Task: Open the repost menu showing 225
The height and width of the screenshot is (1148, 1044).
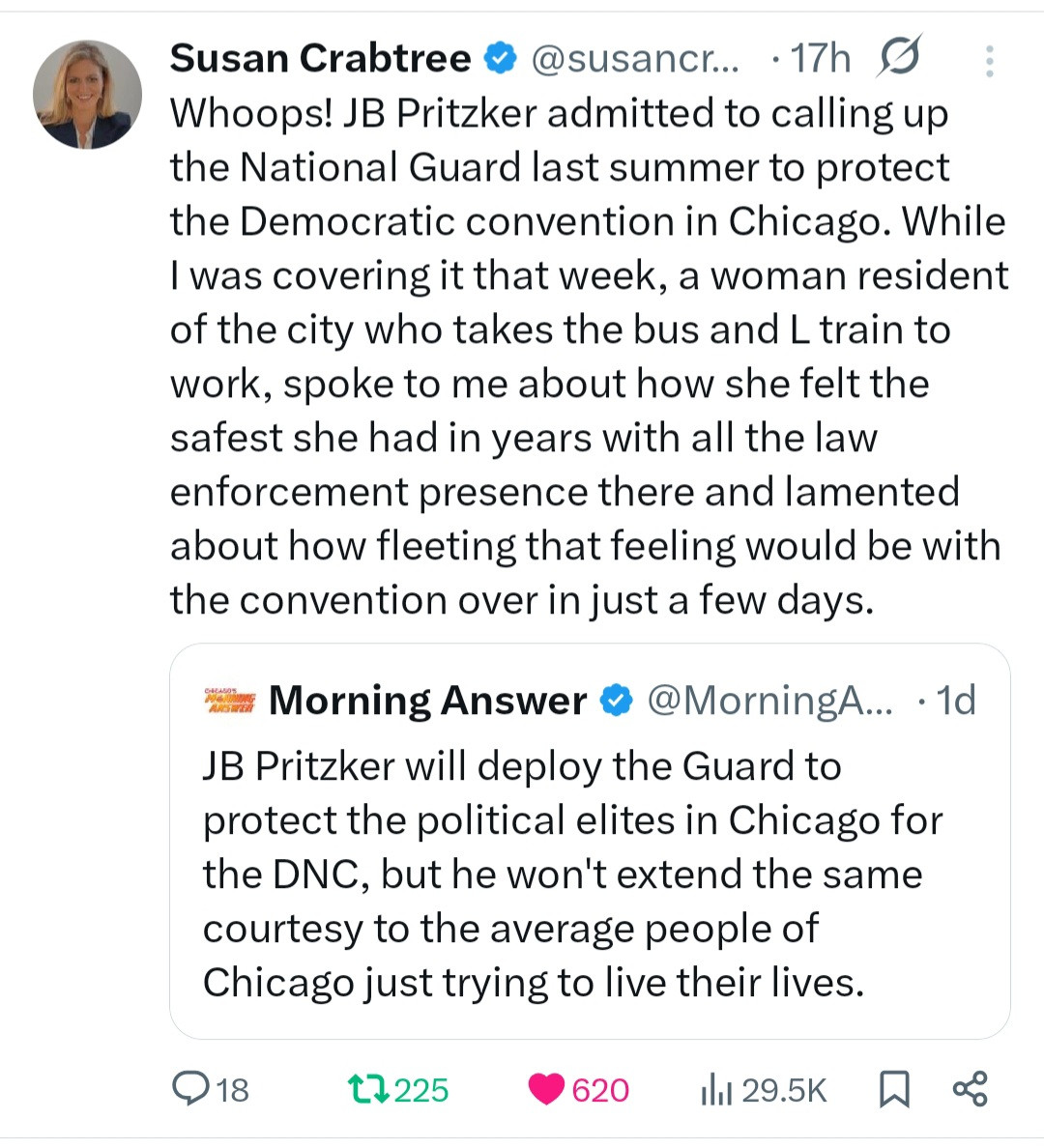Action: 368,1089
